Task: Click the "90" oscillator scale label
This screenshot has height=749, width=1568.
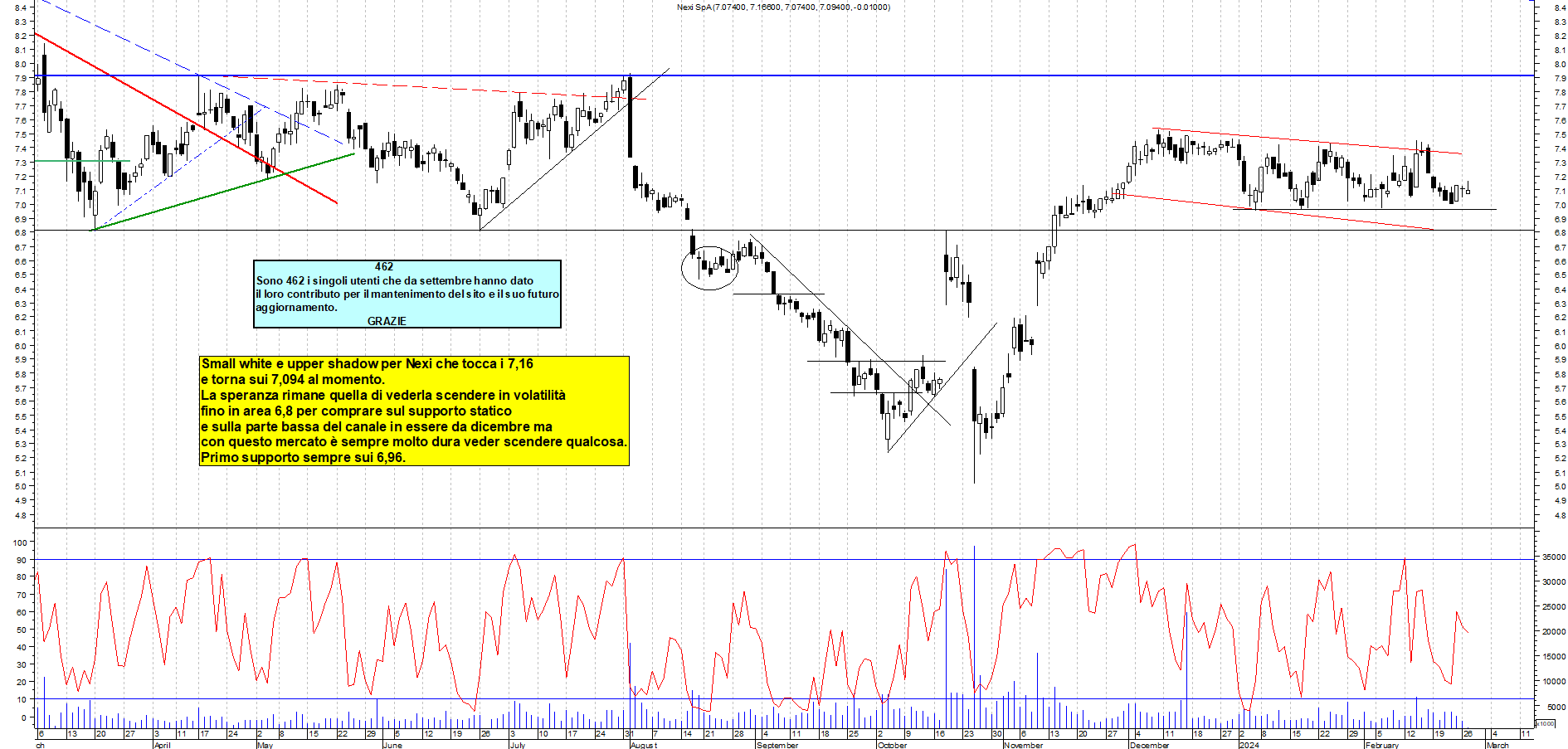Action: [22, 560]
